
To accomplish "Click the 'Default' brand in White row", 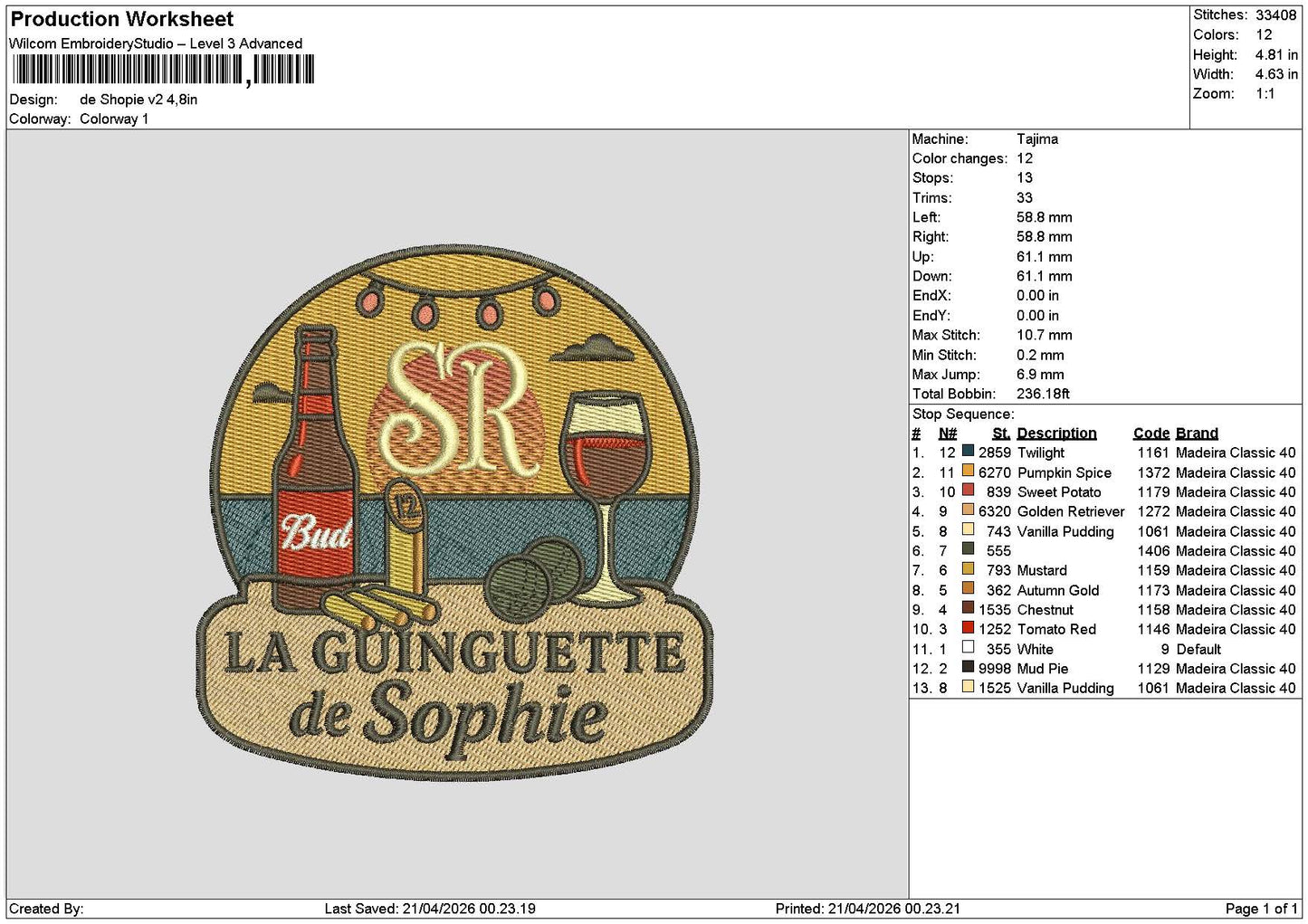I will point(1198,649).
